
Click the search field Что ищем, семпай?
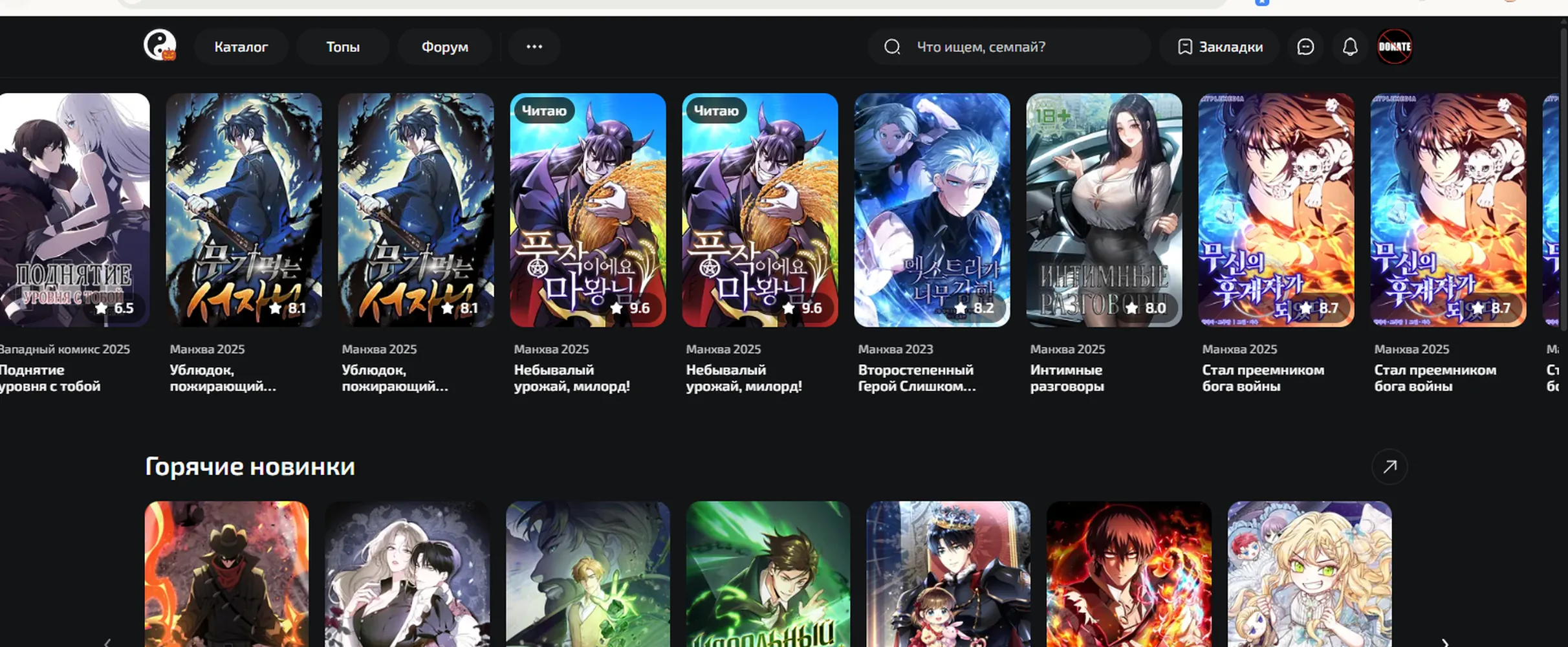[x=1009, y=47]
